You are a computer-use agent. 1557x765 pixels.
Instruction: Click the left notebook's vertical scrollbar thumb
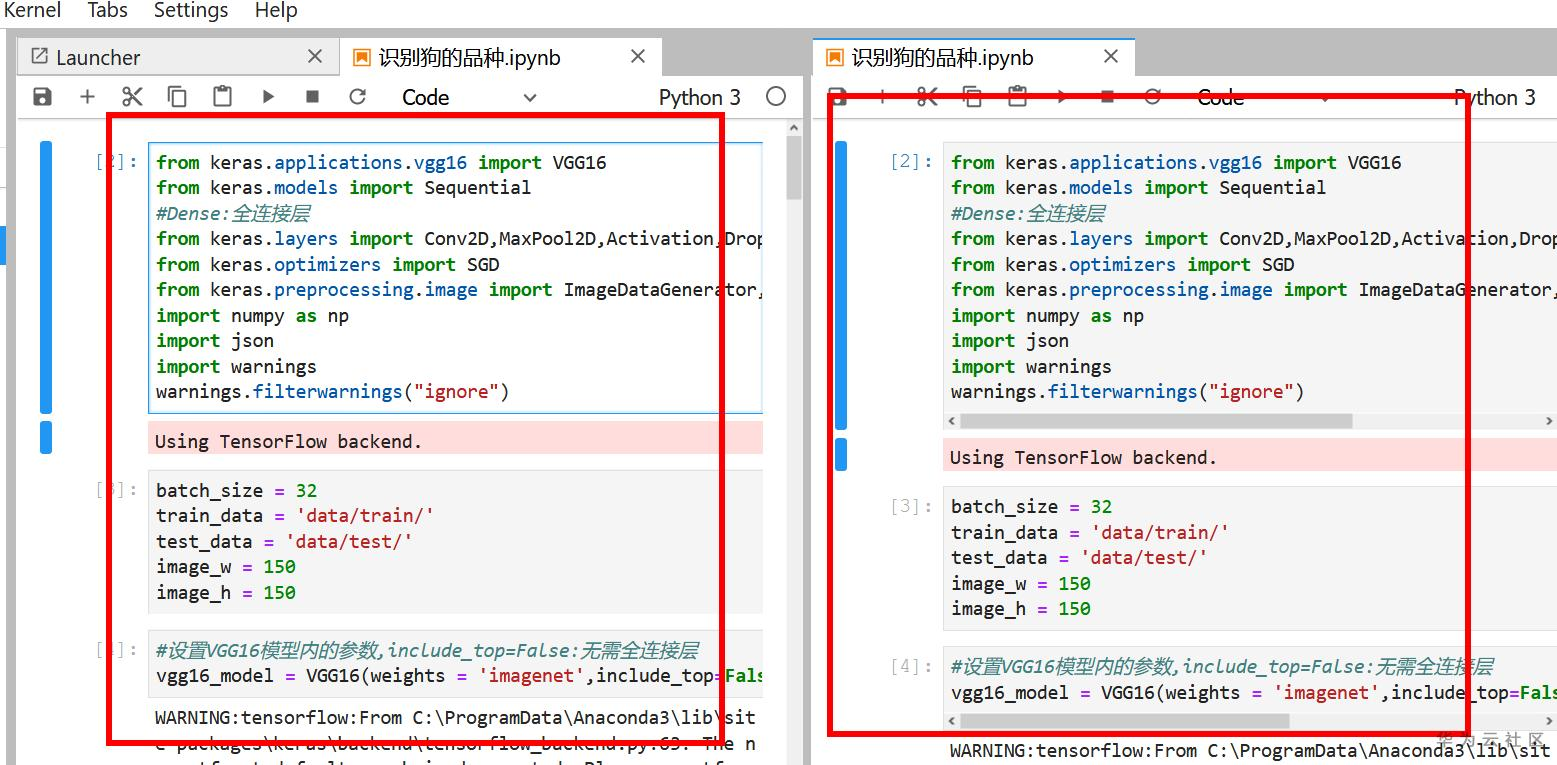tap(794, 167)
